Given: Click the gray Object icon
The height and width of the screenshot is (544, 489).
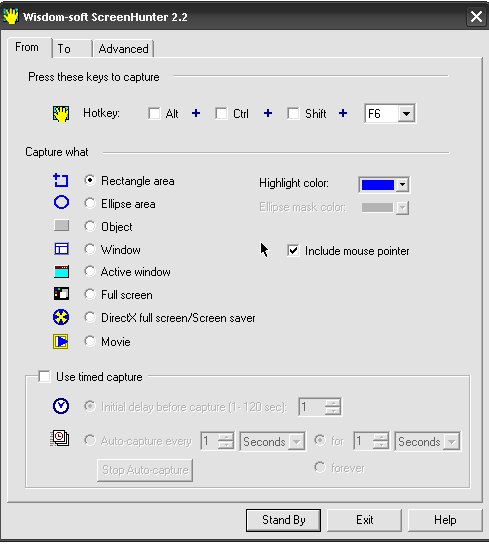Looking at the screenshot, I should point(61,226).
